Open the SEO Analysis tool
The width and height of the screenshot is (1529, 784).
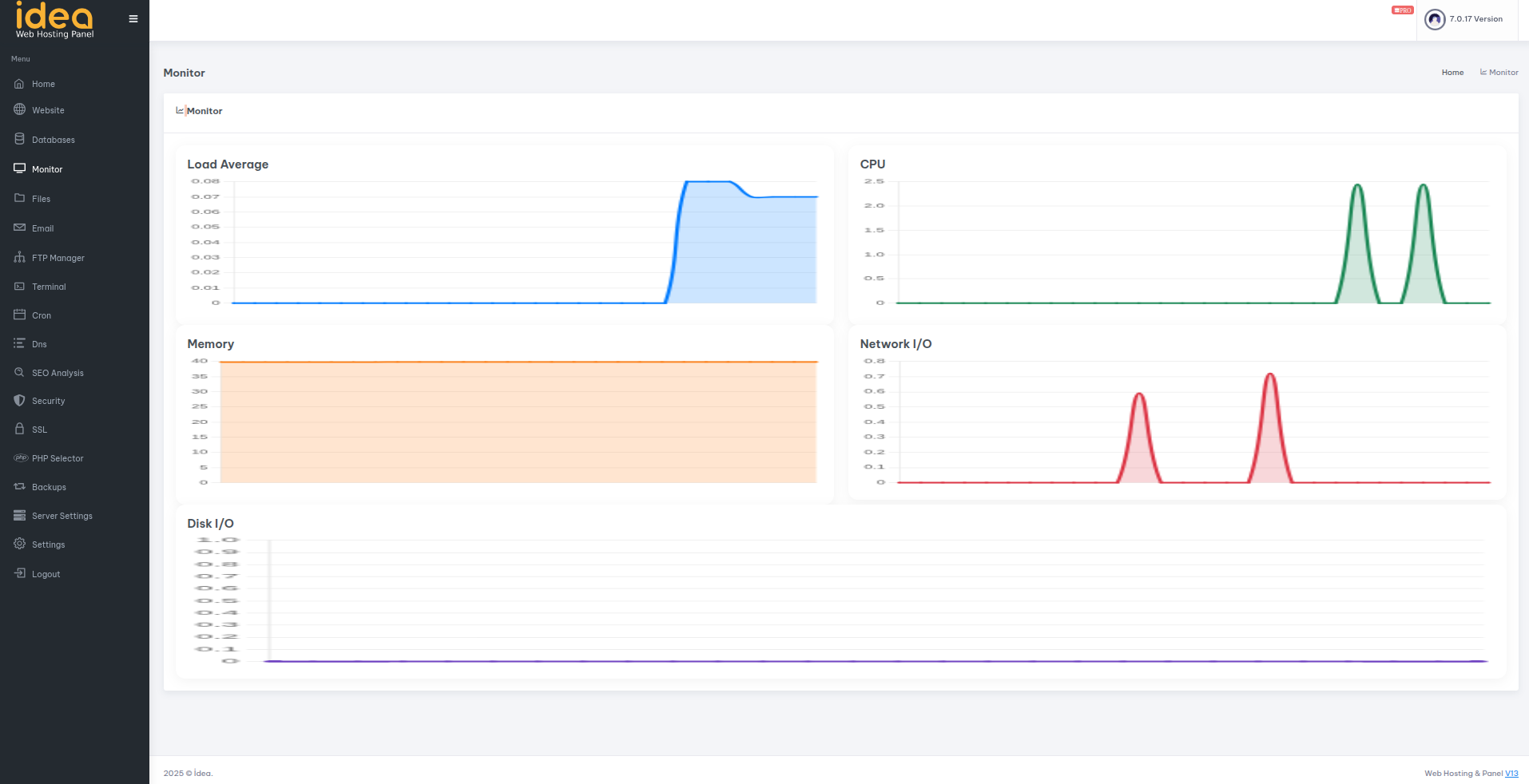pyautogui.click(x=58, y=372)
